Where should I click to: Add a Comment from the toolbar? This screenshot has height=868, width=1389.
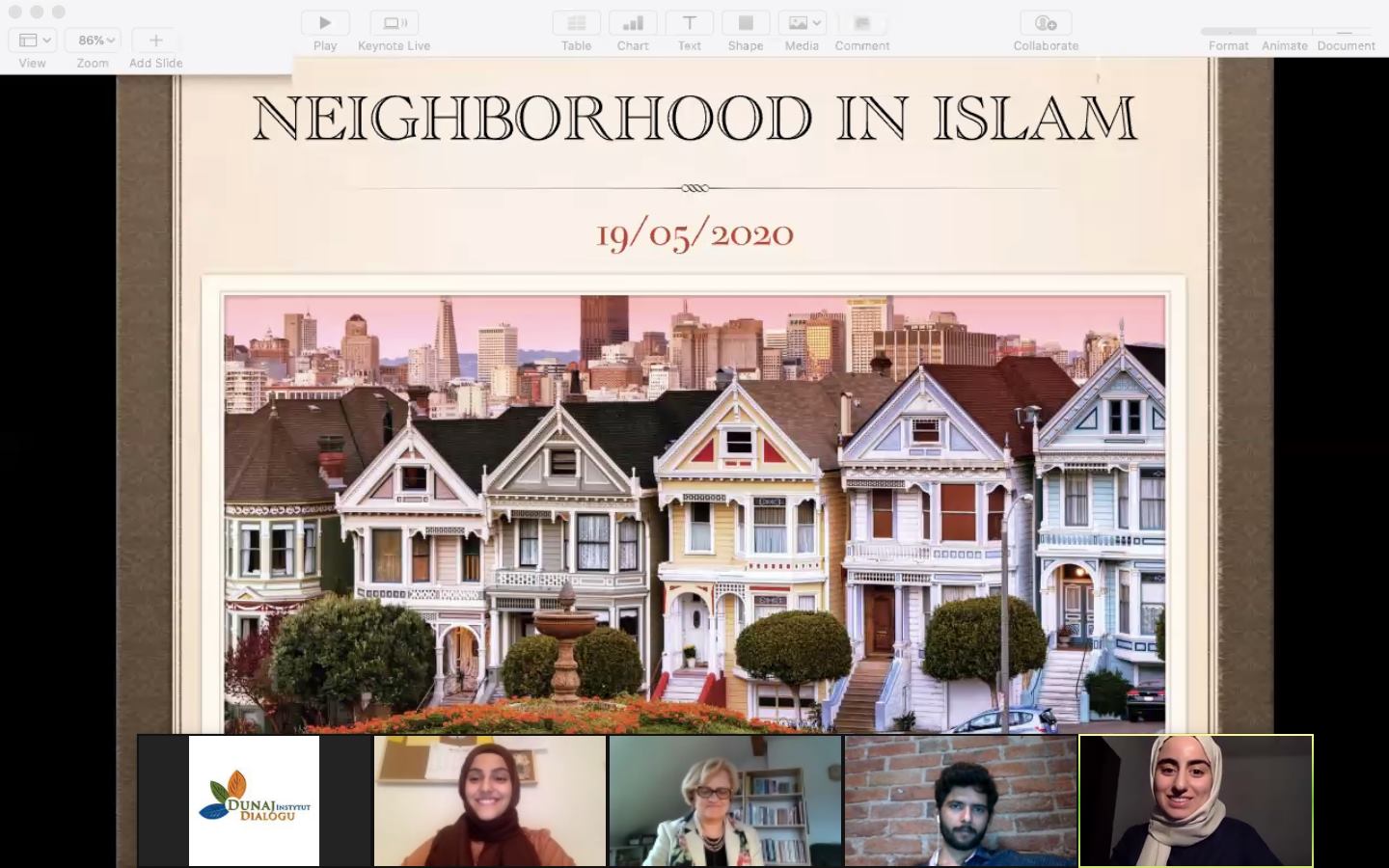point(862,23)
